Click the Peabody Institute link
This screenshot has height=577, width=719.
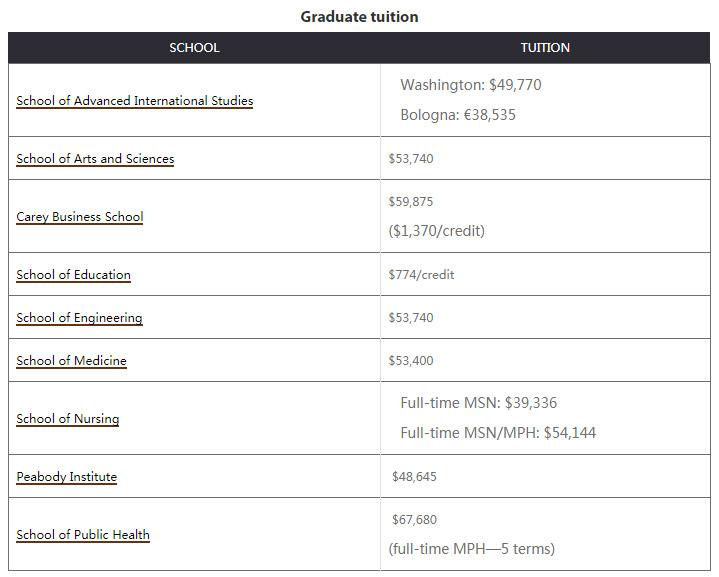(66, 476)
